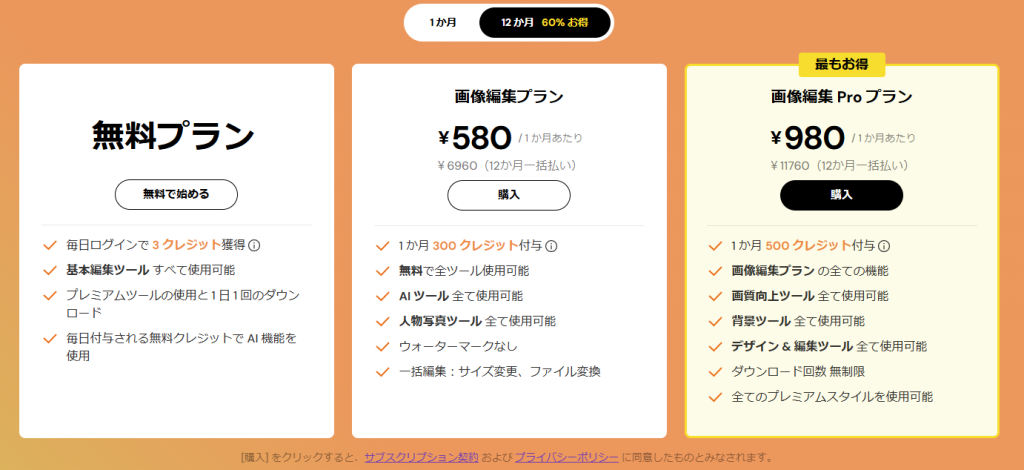Click checkmark beside AI ツール 全て使用可能
Viewport: 1024px width, 470px height.
(381, 296)
